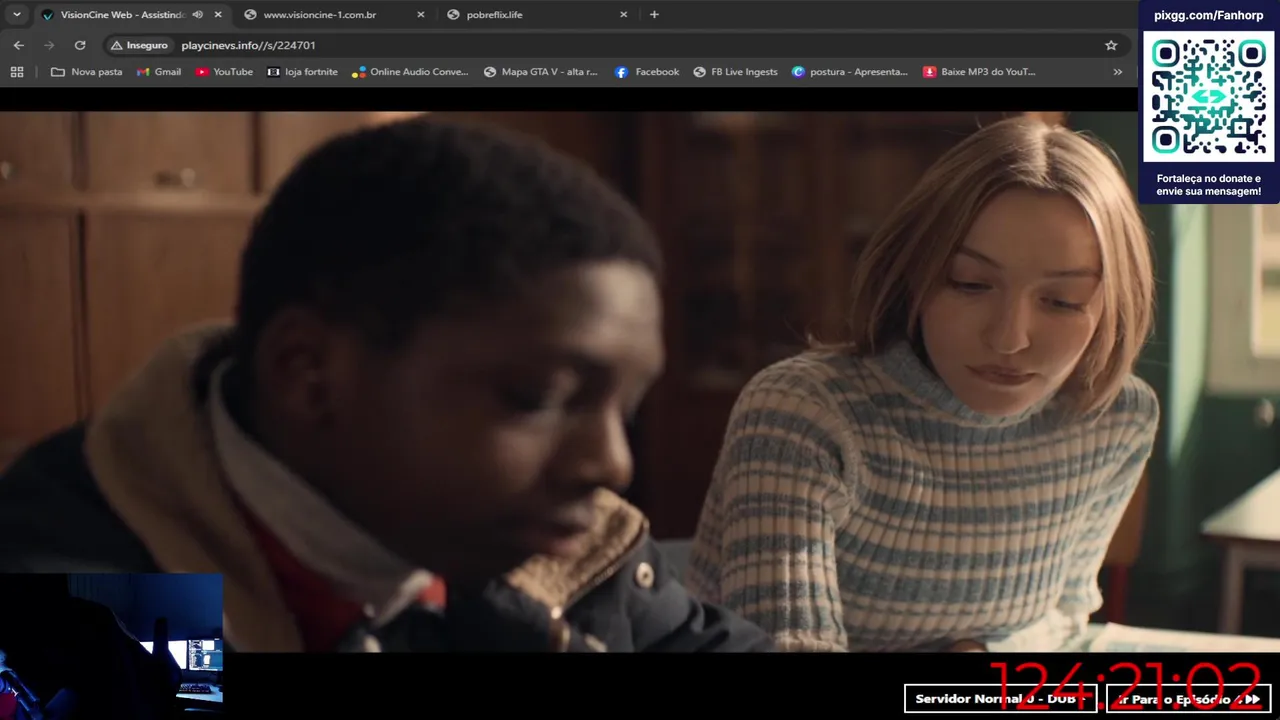Go back to the previous page
Screen dimensions: 1280x720
tap(18, 45)
